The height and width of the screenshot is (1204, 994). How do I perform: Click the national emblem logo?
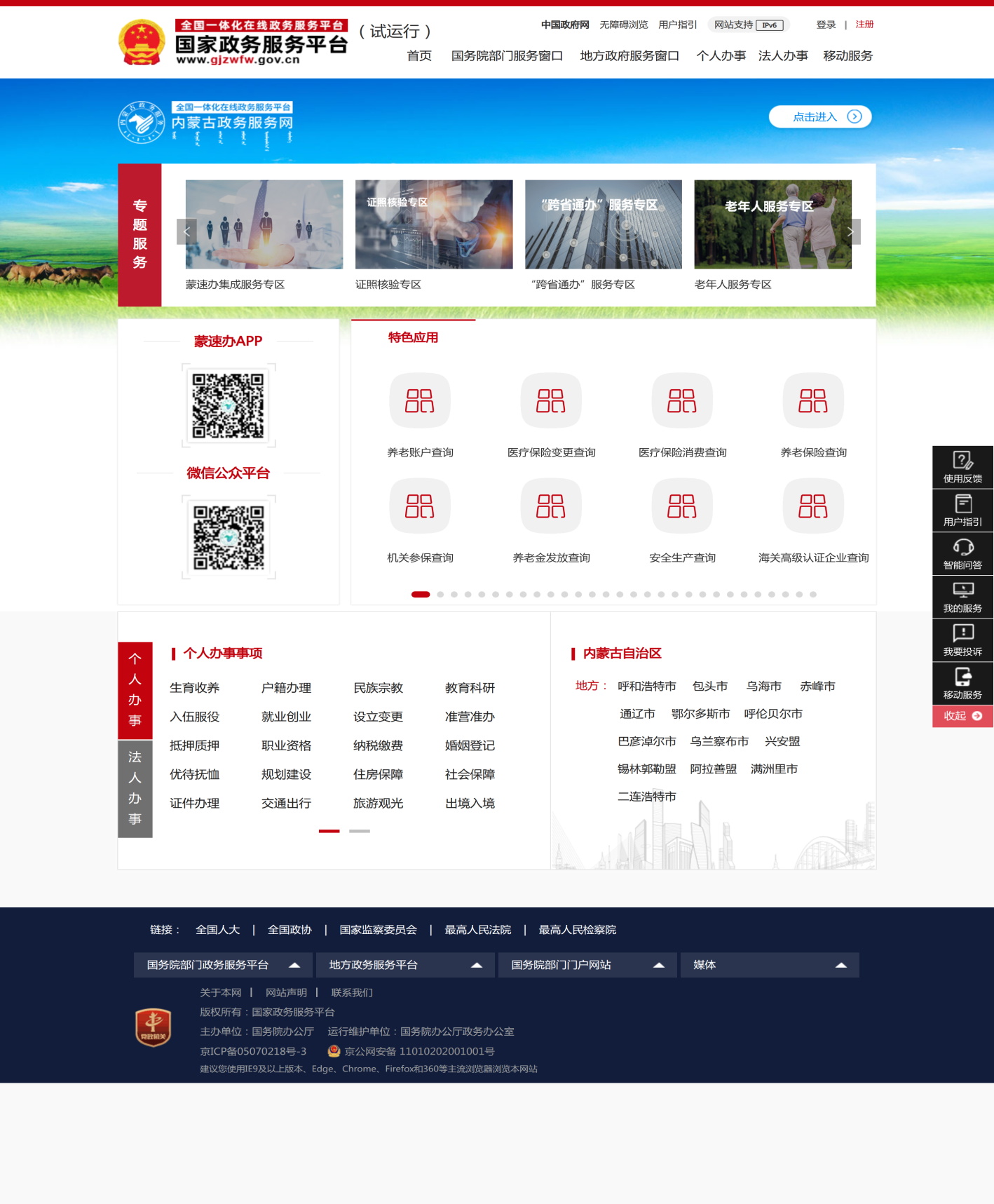coord(142,42)
